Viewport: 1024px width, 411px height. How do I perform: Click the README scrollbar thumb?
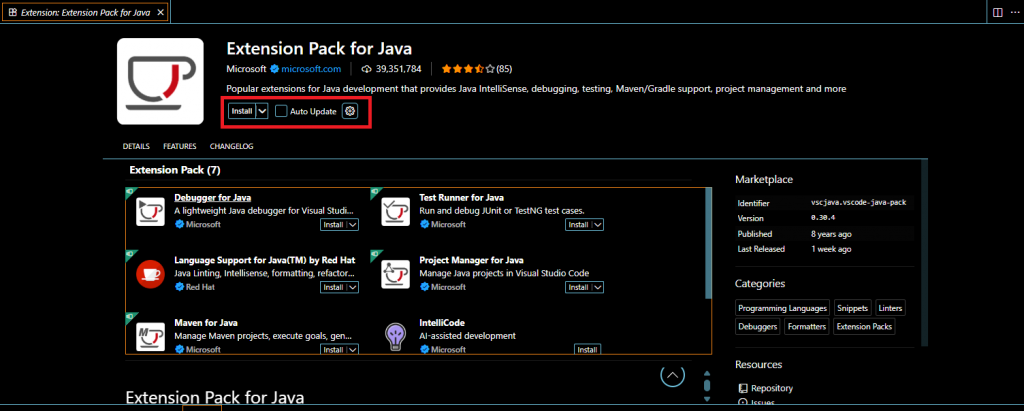click(x=707, y=386)
